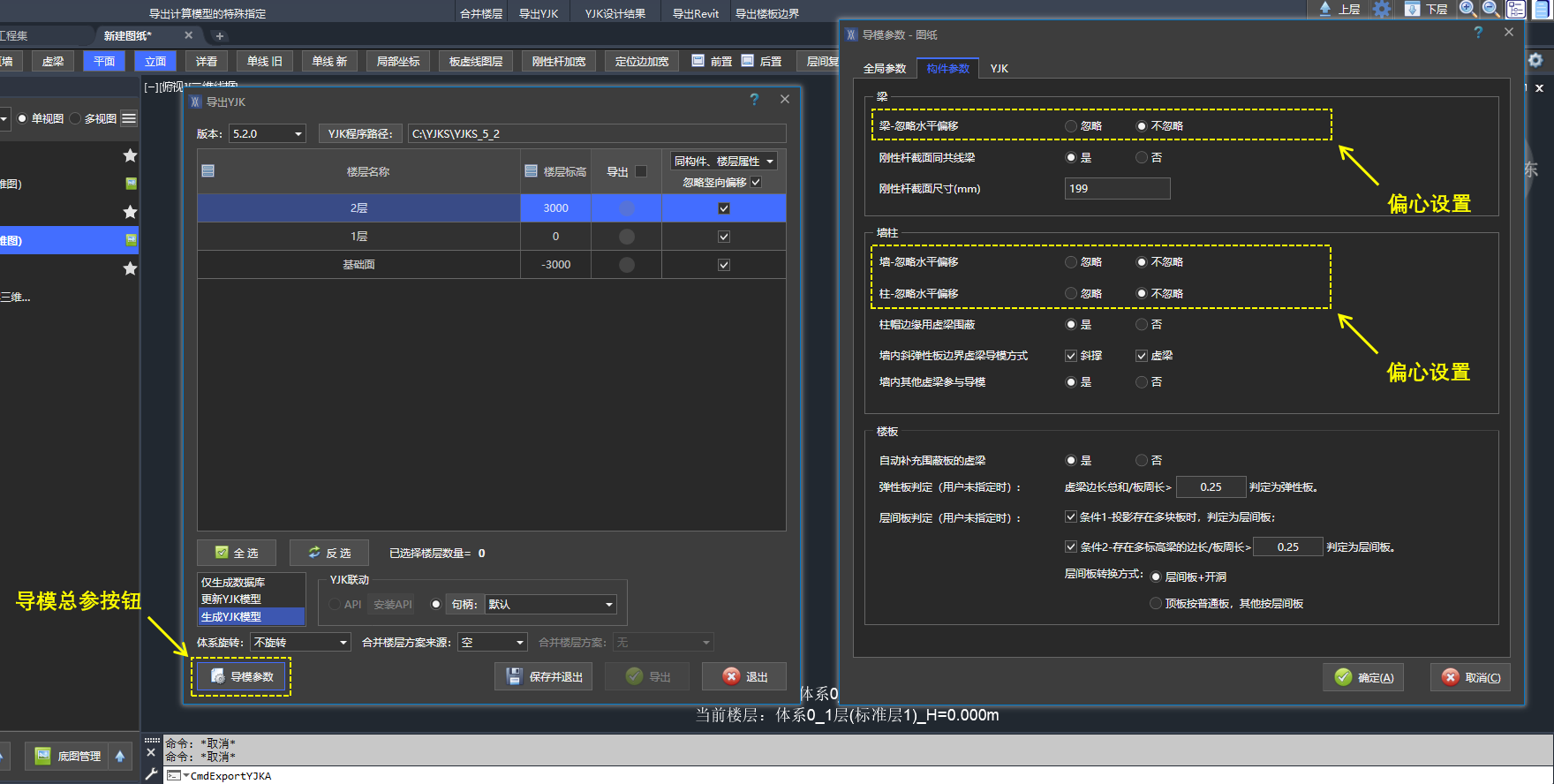Image resolution: width=1554 pixels, height=784 pixels.
Task: Click the 下层 down-arrow icon
Action: pyautogui.click(x=1412, y=10)
